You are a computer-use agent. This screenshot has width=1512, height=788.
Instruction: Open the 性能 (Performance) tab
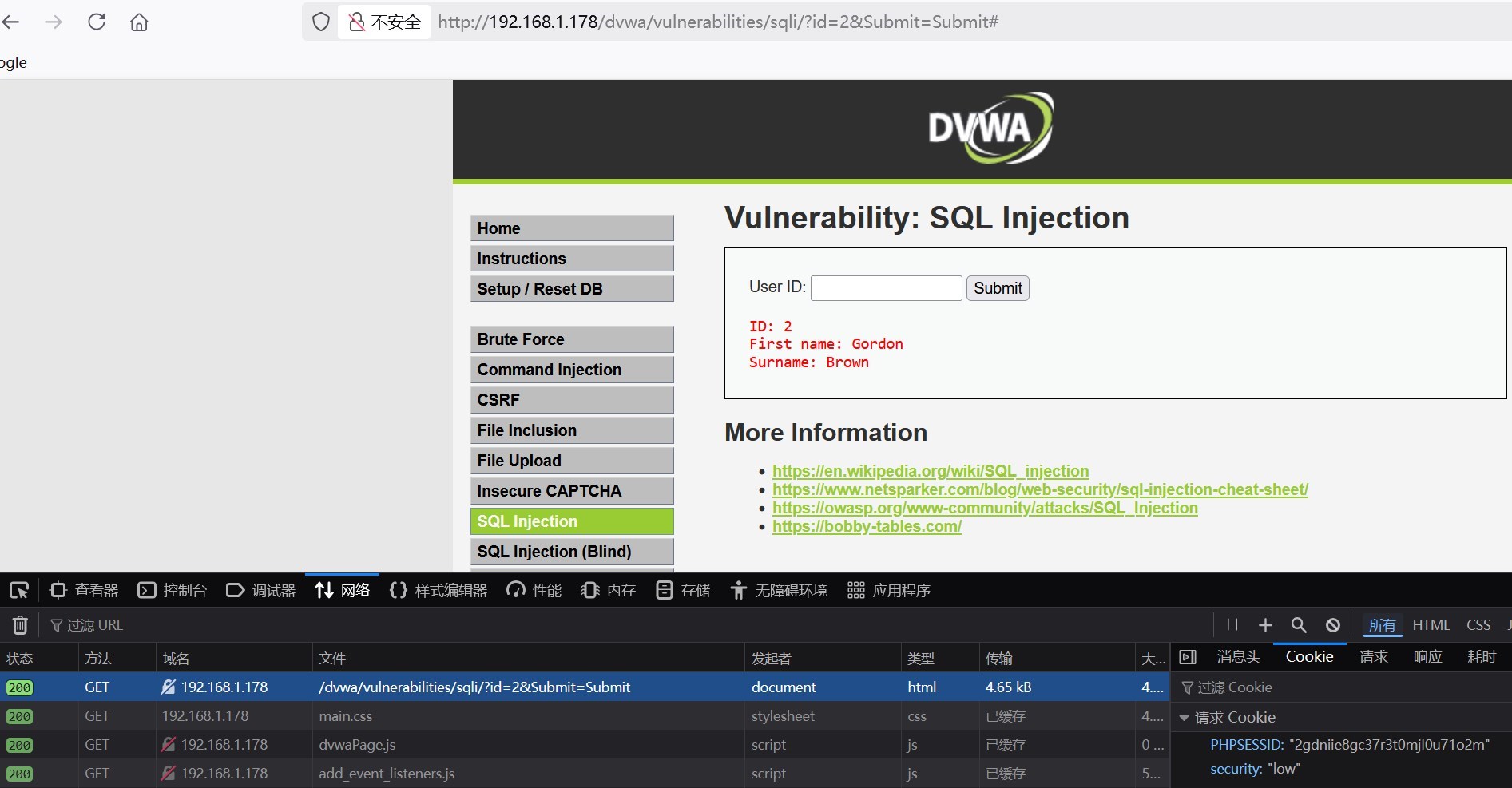pos(534,591)
